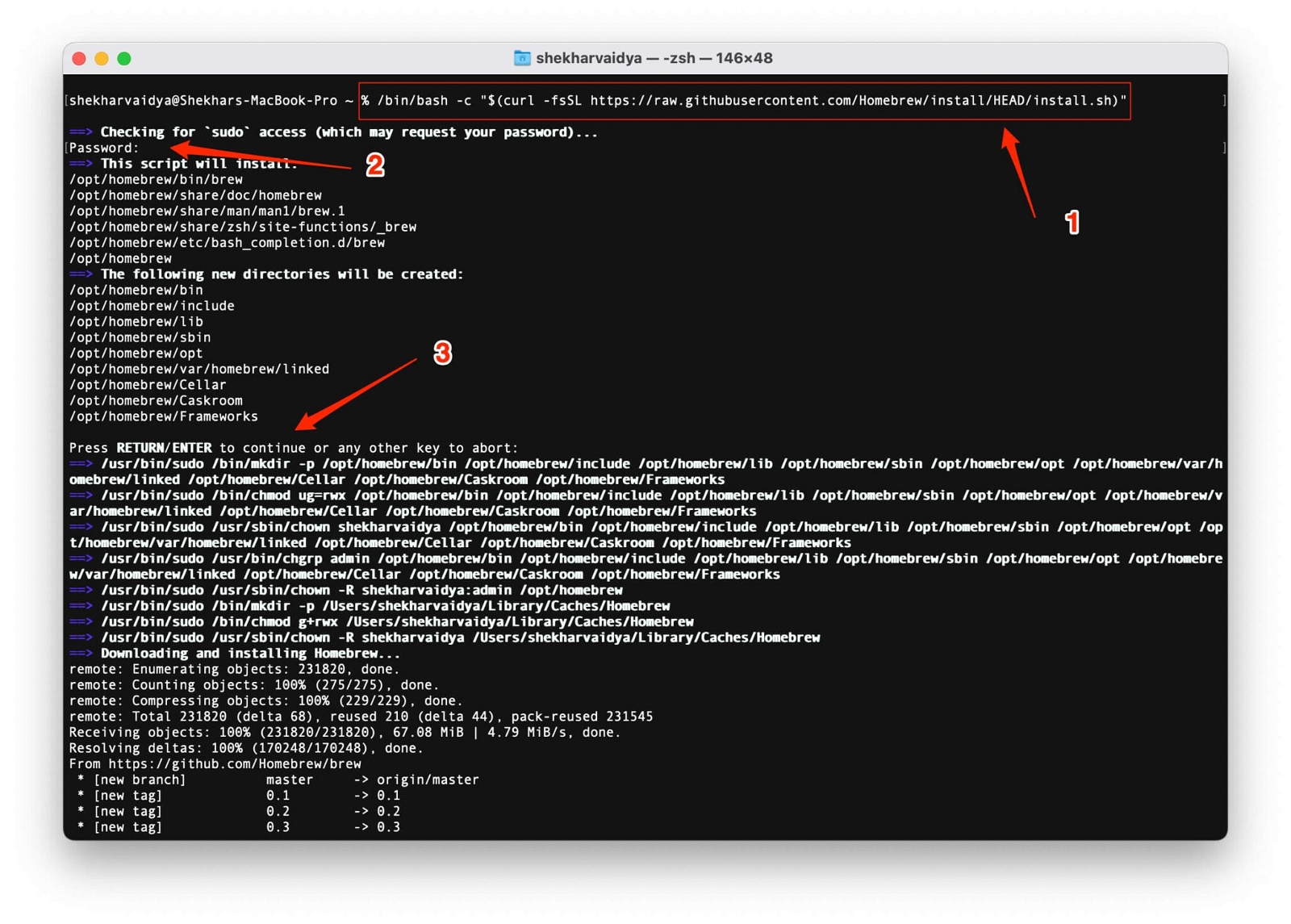Minimize the terminal with the yellow button
The image size is (1291, 924).
click(102, 58)
